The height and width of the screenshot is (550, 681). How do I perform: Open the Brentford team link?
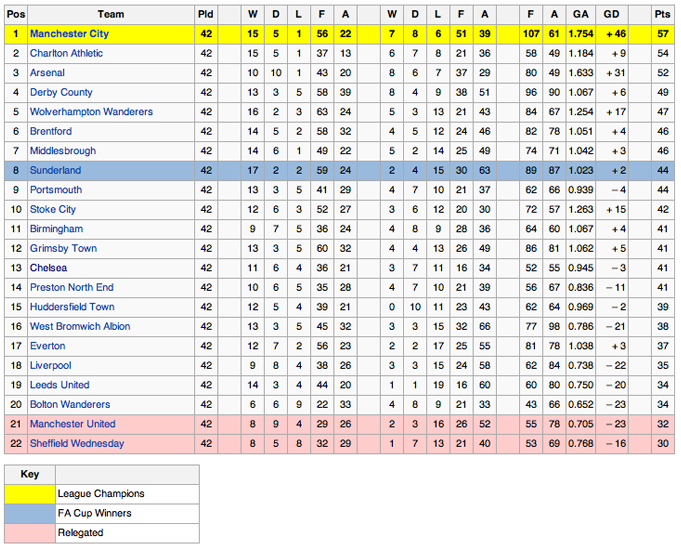(x=50, y=131)
